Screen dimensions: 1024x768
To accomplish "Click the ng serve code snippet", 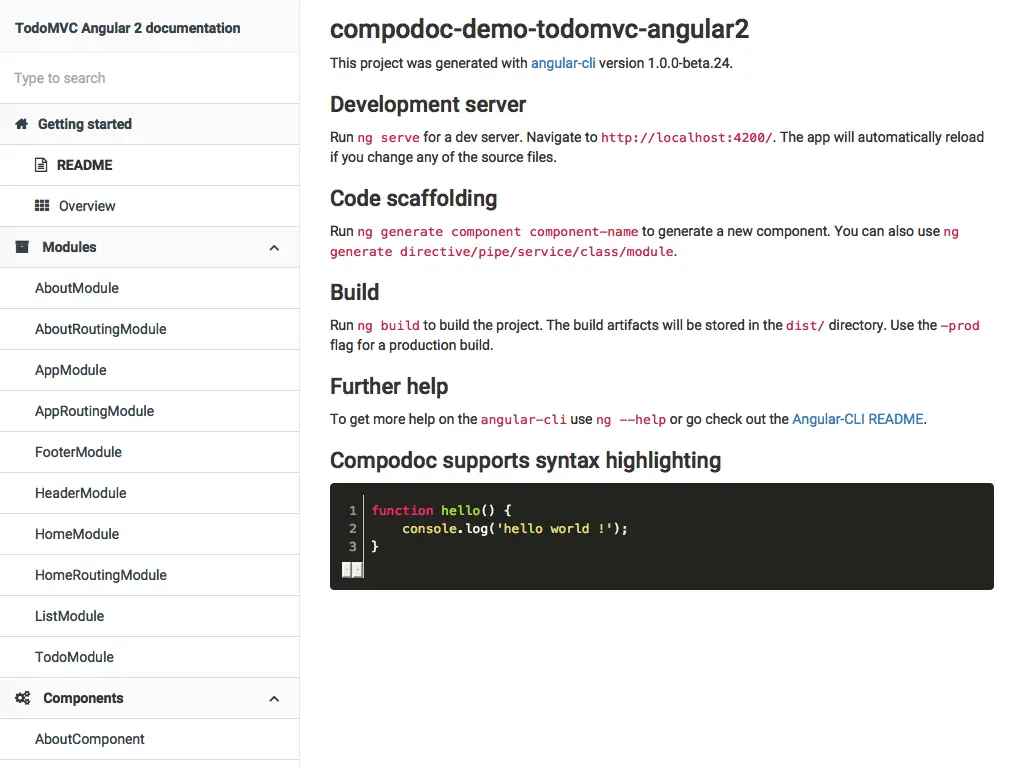I will pyautogui.click(x=389, y=138).
